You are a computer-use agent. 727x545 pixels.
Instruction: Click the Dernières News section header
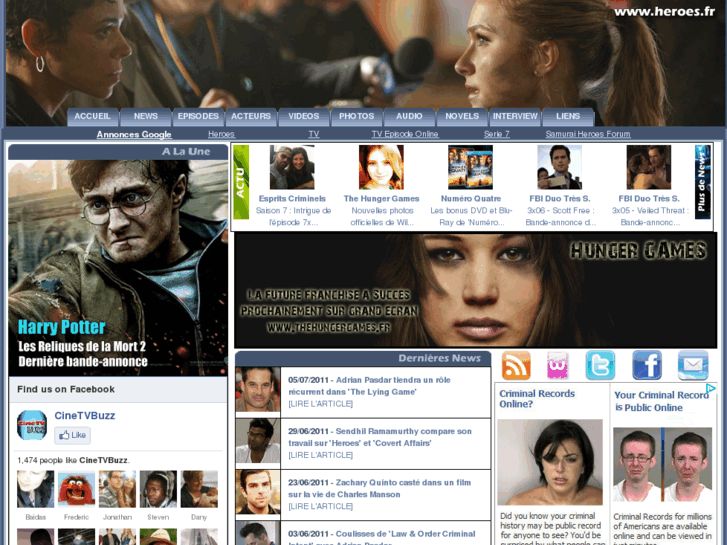[x=363, y=359]
